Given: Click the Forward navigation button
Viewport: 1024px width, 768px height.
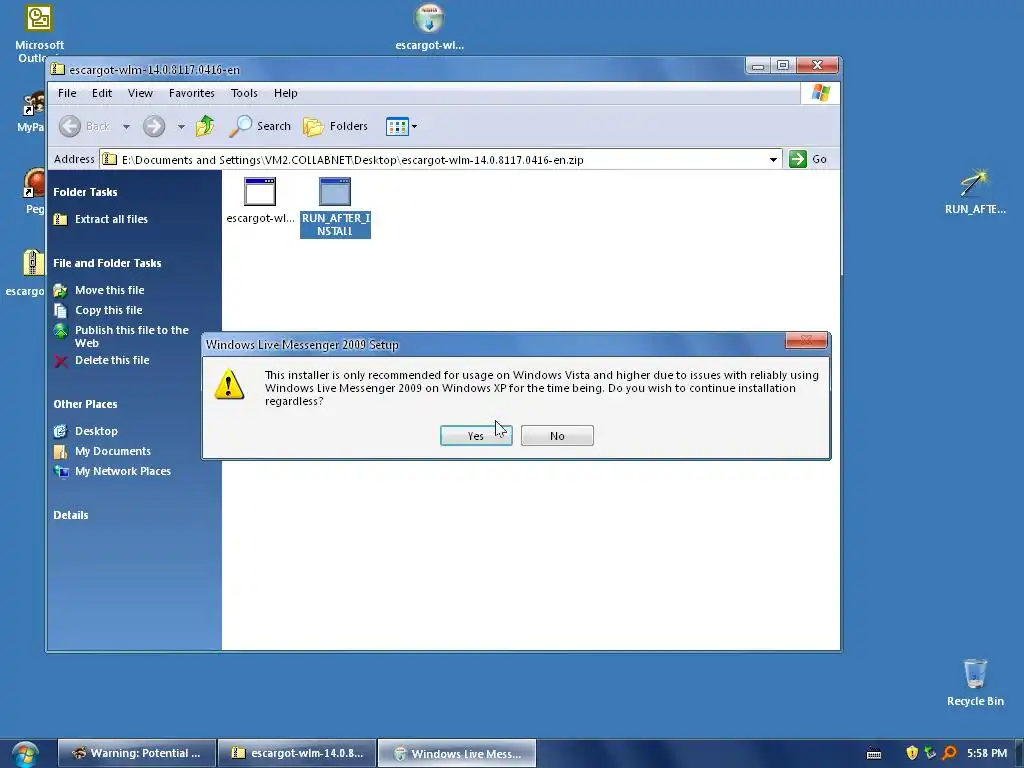Looking at the screenshot, I should coord(154,126).
